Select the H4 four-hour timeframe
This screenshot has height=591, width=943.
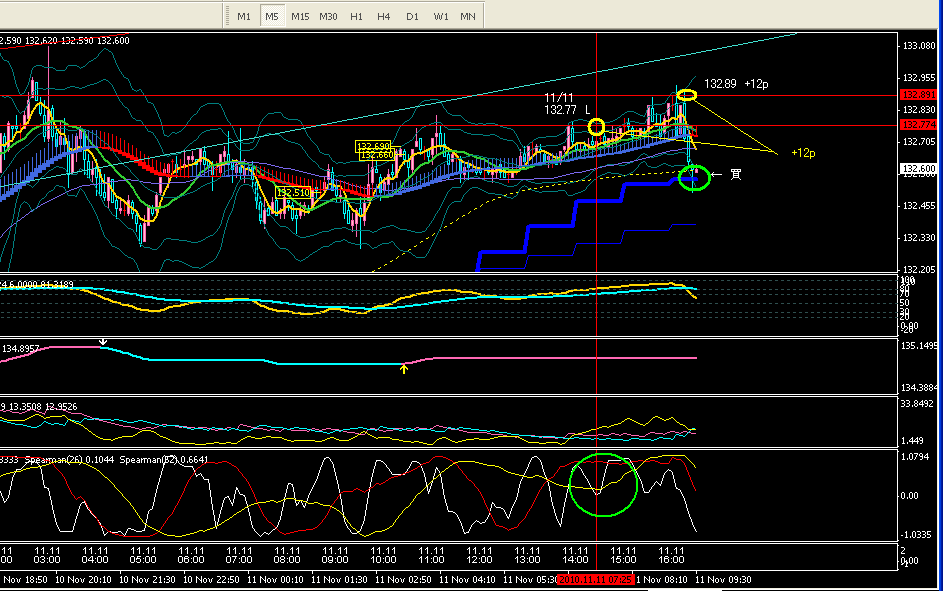pyautogui.click(x=384, y=16)
